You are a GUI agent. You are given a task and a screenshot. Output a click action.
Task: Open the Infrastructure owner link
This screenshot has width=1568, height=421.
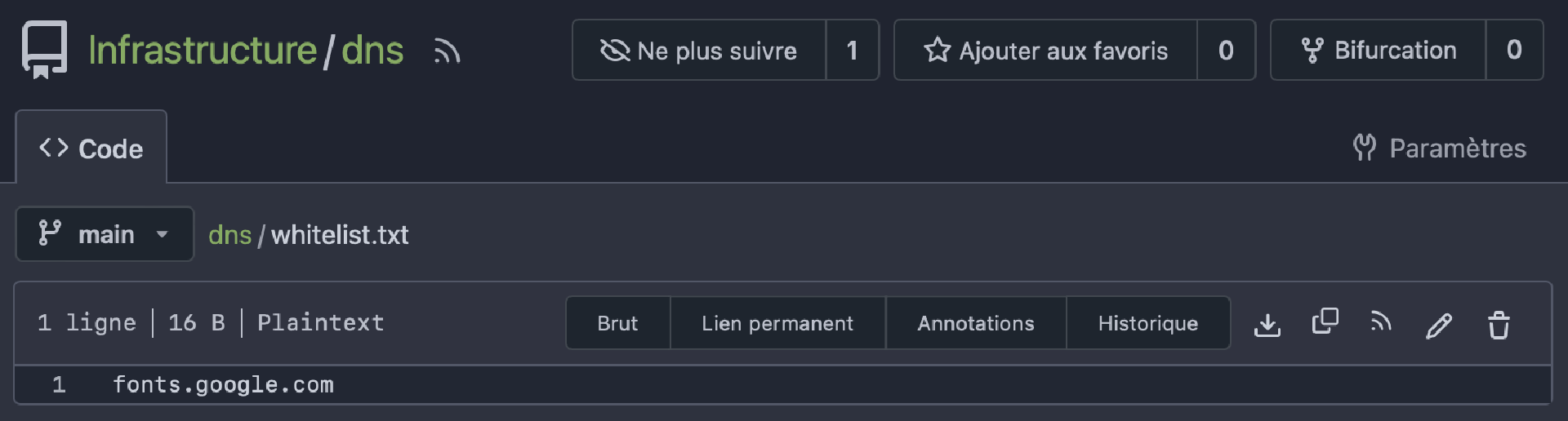[x=203, y=51]
